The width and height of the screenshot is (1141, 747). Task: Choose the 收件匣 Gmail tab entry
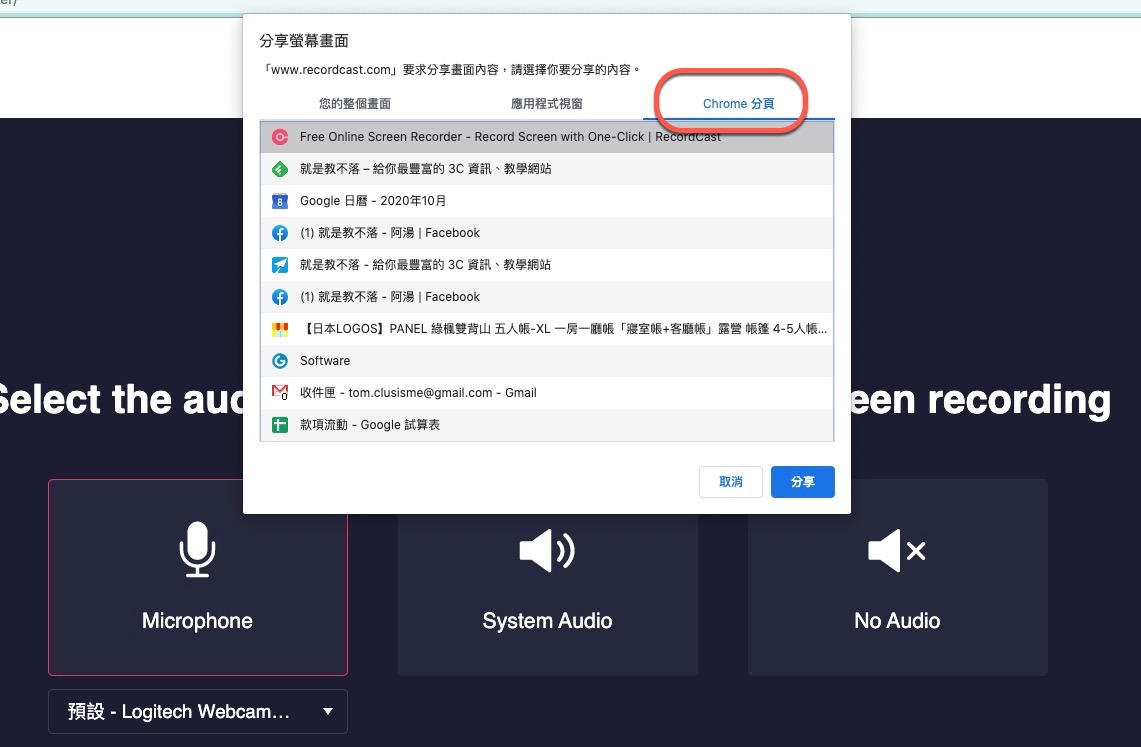pyautogui.click(x=418, y=393)
